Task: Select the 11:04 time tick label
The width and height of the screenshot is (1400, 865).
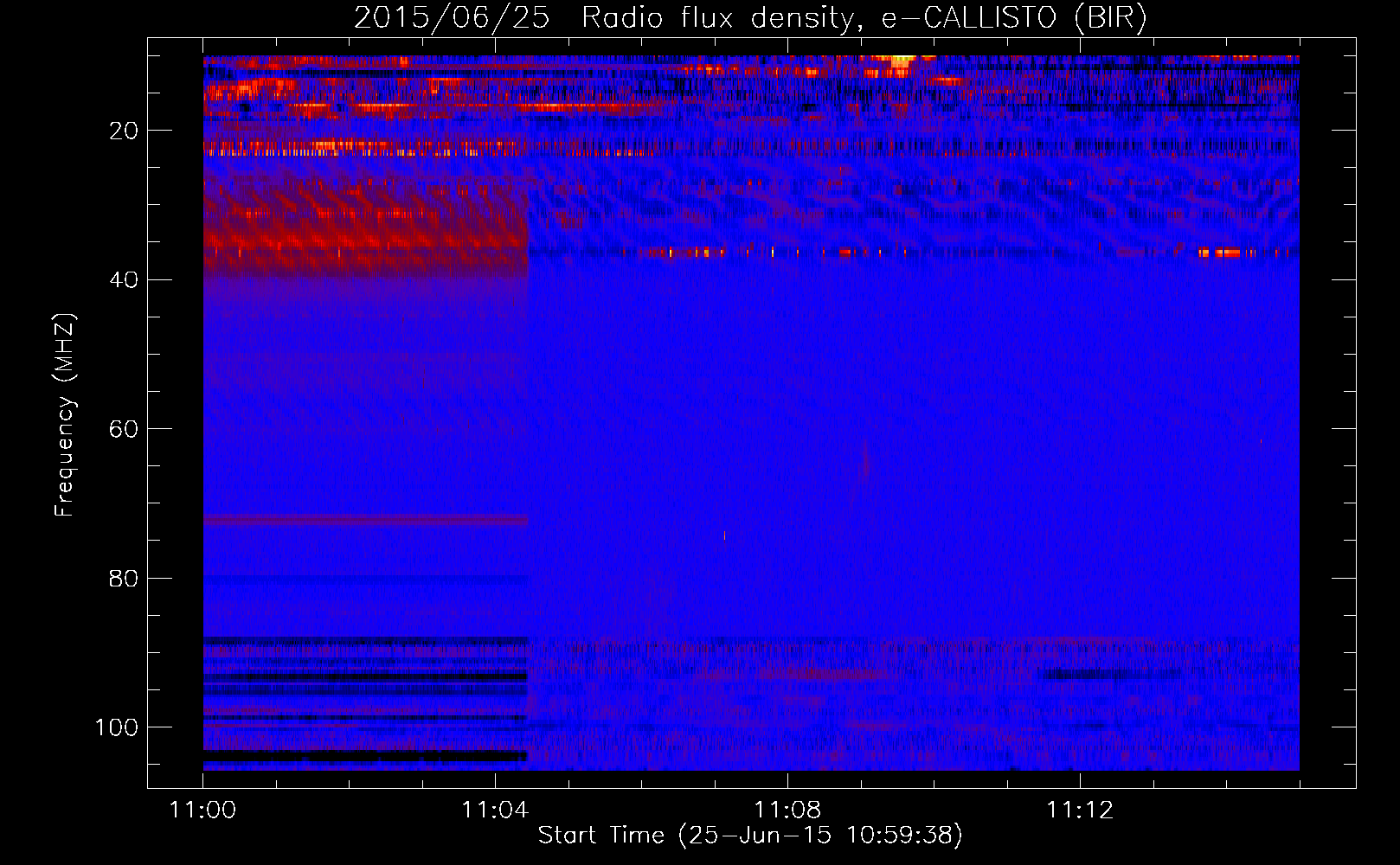Action: 495,811
